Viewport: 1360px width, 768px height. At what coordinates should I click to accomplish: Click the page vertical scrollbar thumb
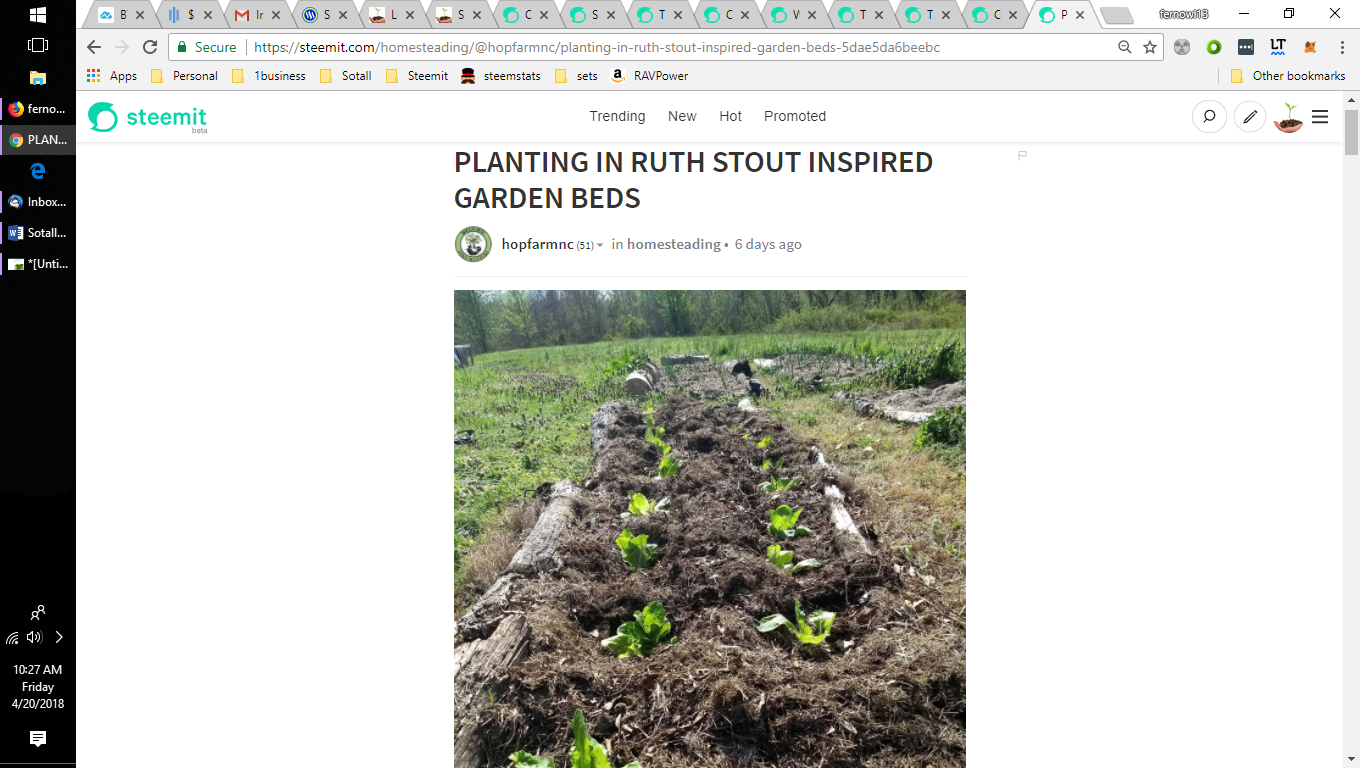click(1351, 131)
